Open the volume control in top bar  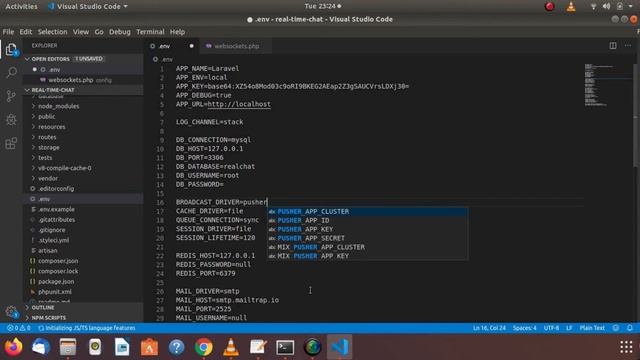(607, 6)
